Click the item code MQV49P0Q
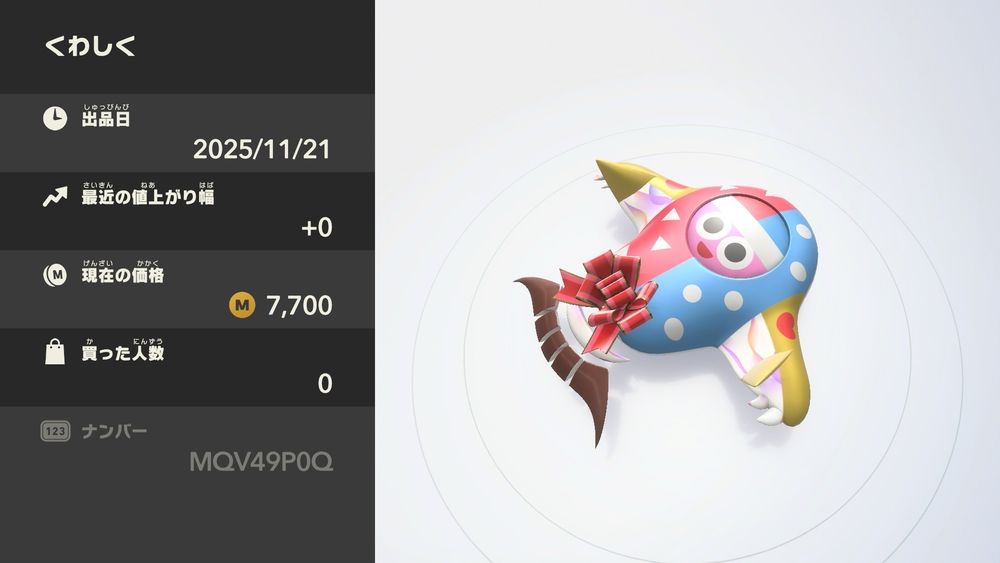1000x563 pixels. [261, 462]
